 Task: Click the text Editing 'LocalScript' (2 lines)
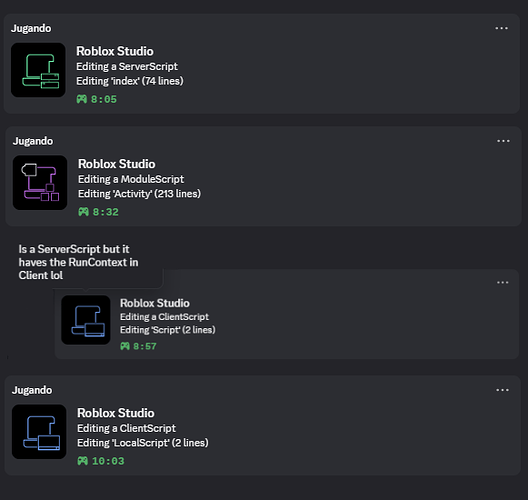pyautogui.click(x=142, y=442)
